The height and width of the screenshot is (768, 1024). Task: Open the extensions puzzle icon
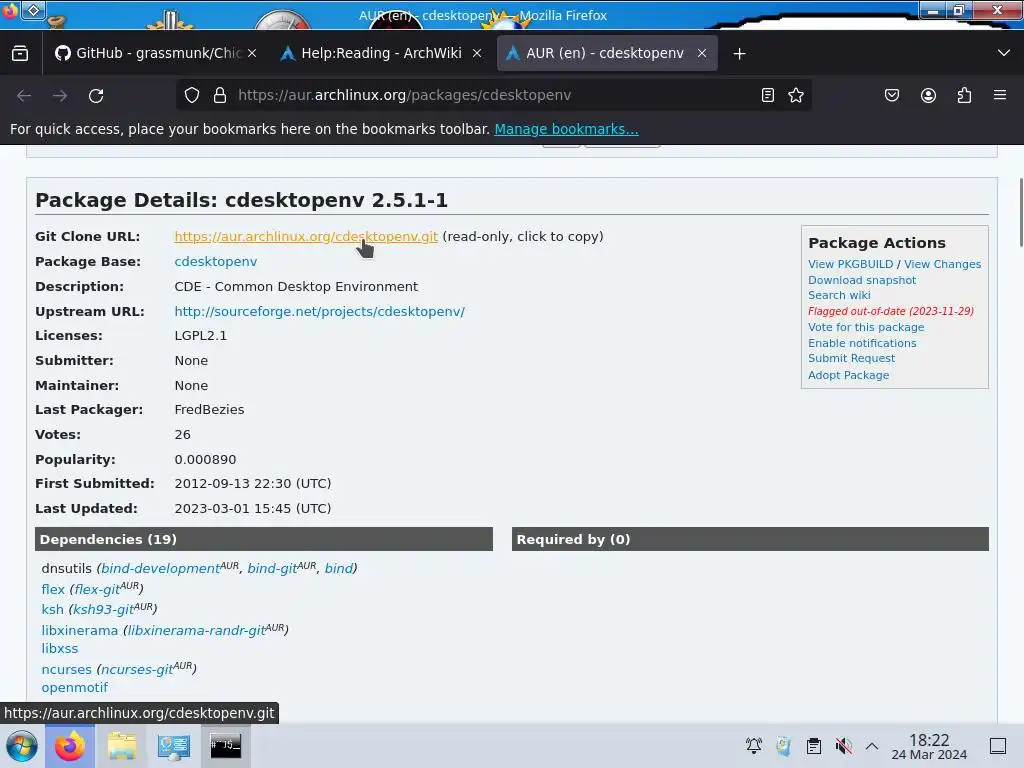(x=964, y=95)
